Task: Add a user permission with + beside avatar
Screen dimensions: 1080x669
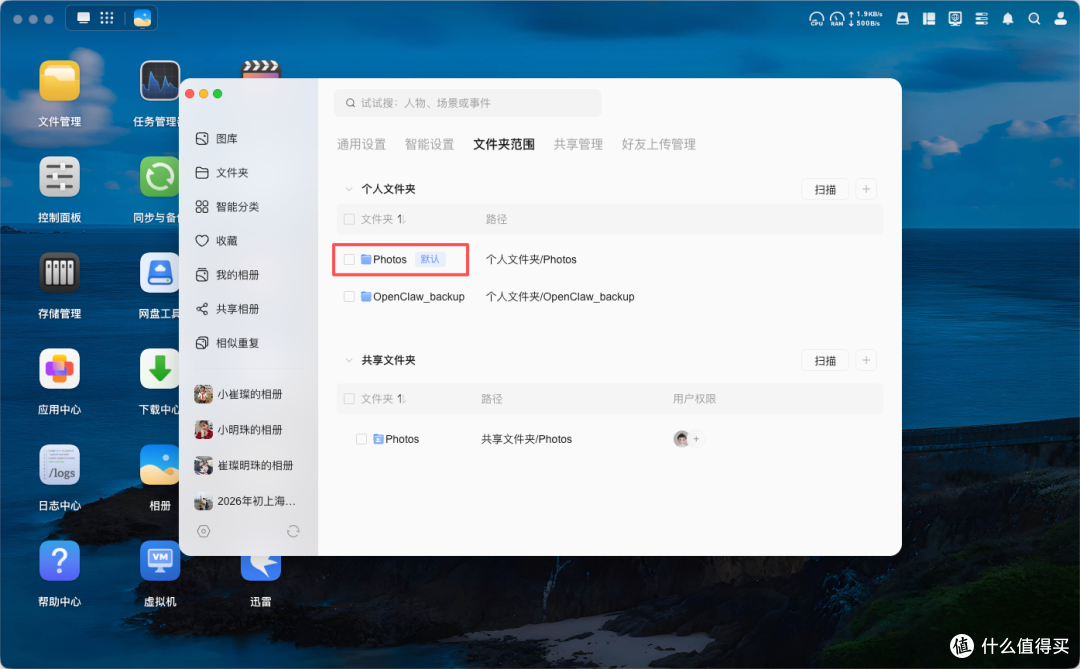Action: click(x=696, y=439)
